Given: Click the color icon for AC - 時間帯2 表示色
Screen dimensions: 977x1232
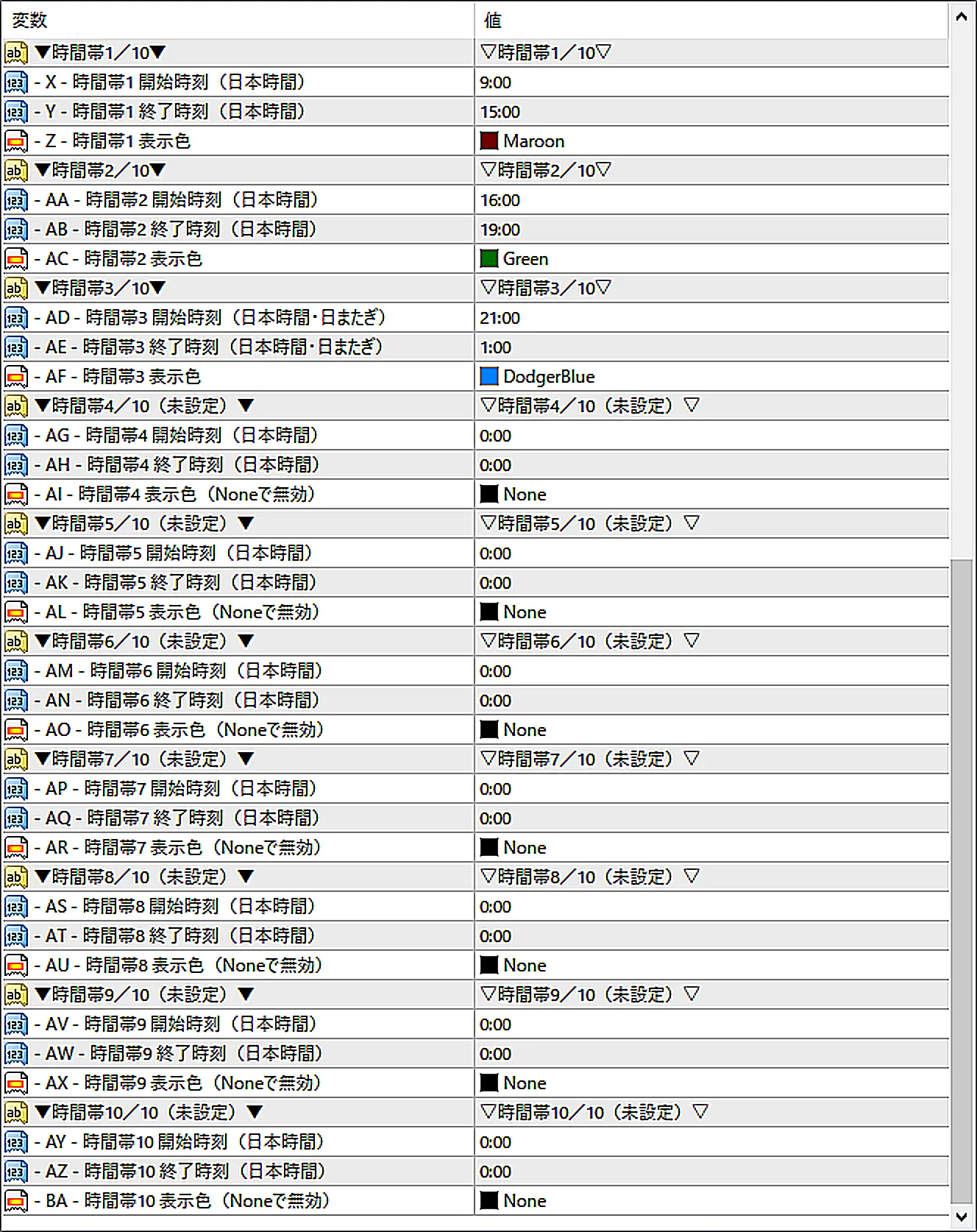Looking at the screenshot, I should tap(16, 259).
